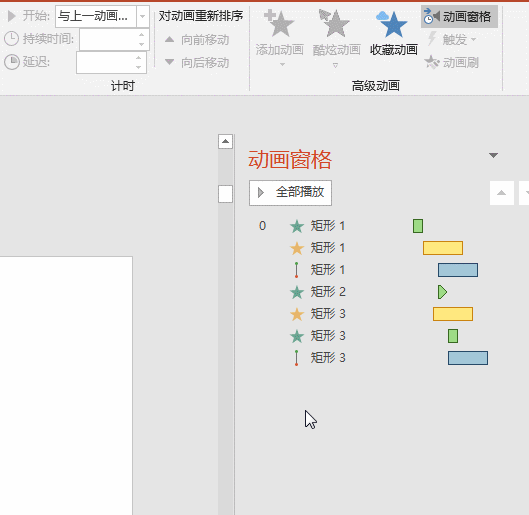Open the animation pane options arrow
This screenshot has width=529, height=515.
[x=493, y=155]
